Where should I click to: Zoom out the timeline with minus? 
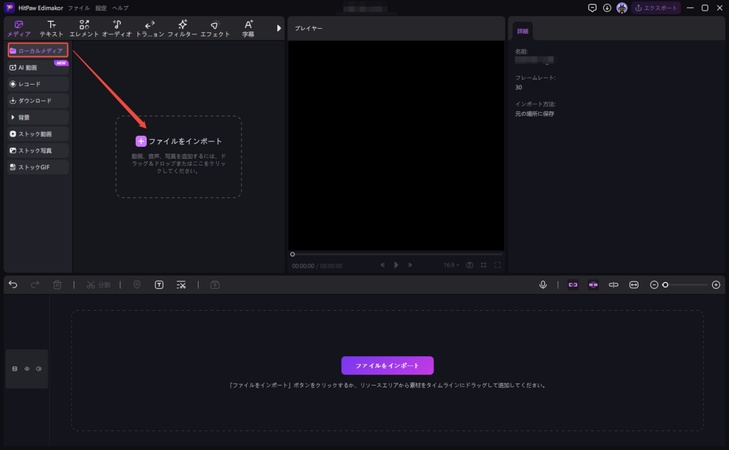point(654,285)
